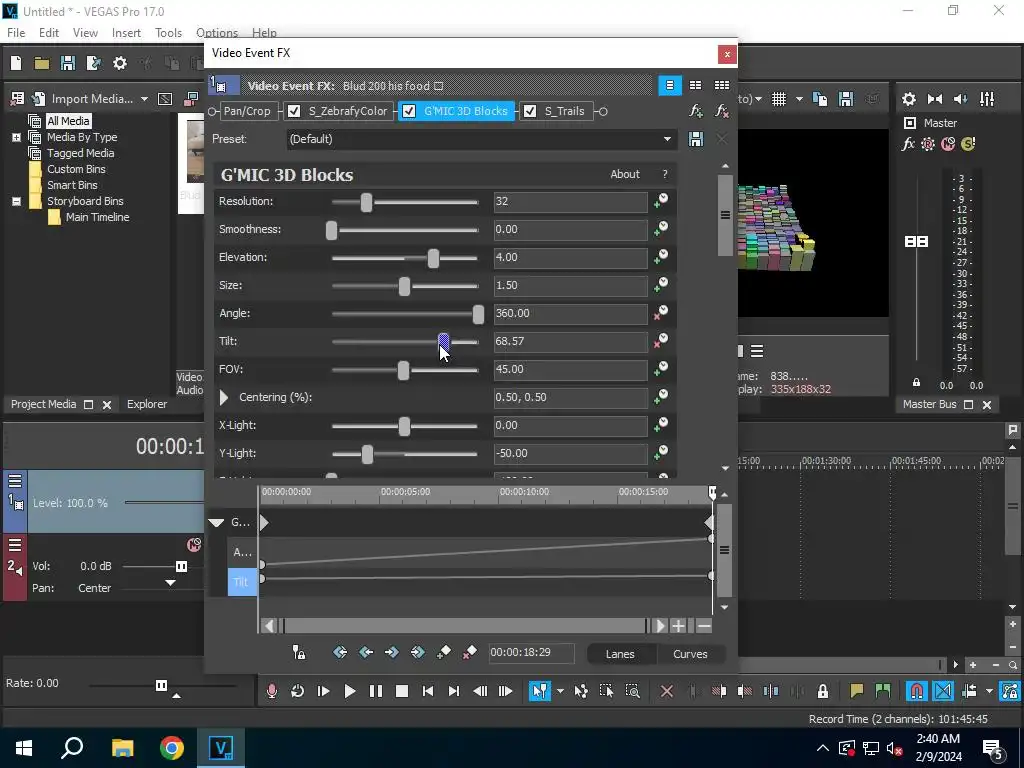The height and width of the screenshot is (768, 1024).
Task: Open the Preset dropdown list
Action: tap(667, 139)
